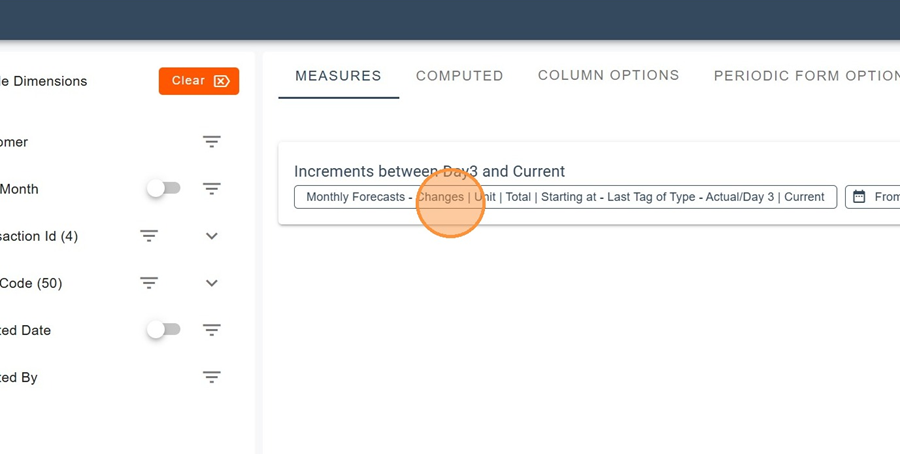Toggle the Date row switch
The height and width of the screenshot is (454, 900).
[163, 330]
